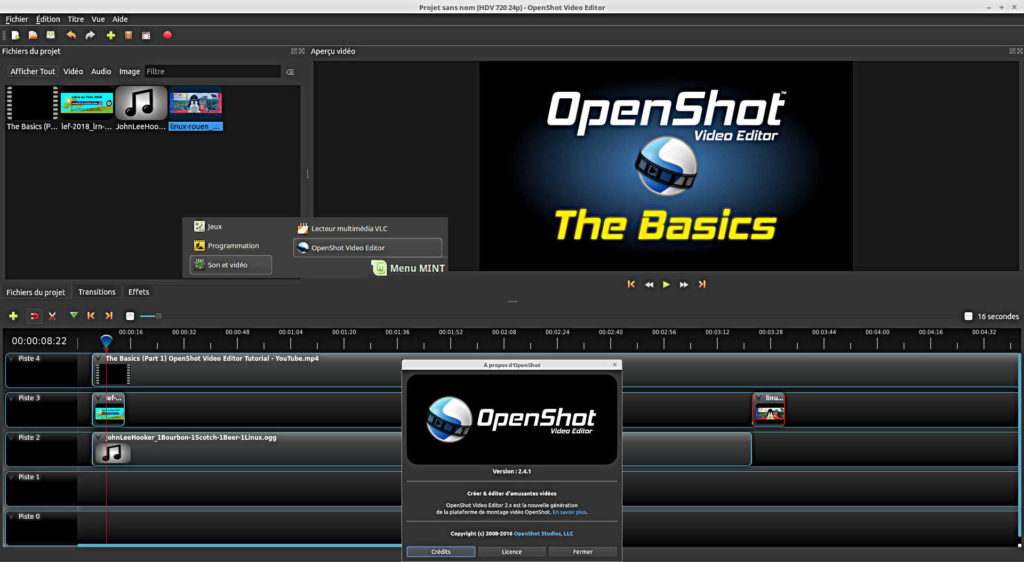Screen dimensions: 1024x562
Task: Import files with the top-toolbar green plus
Action: [110, 35]
